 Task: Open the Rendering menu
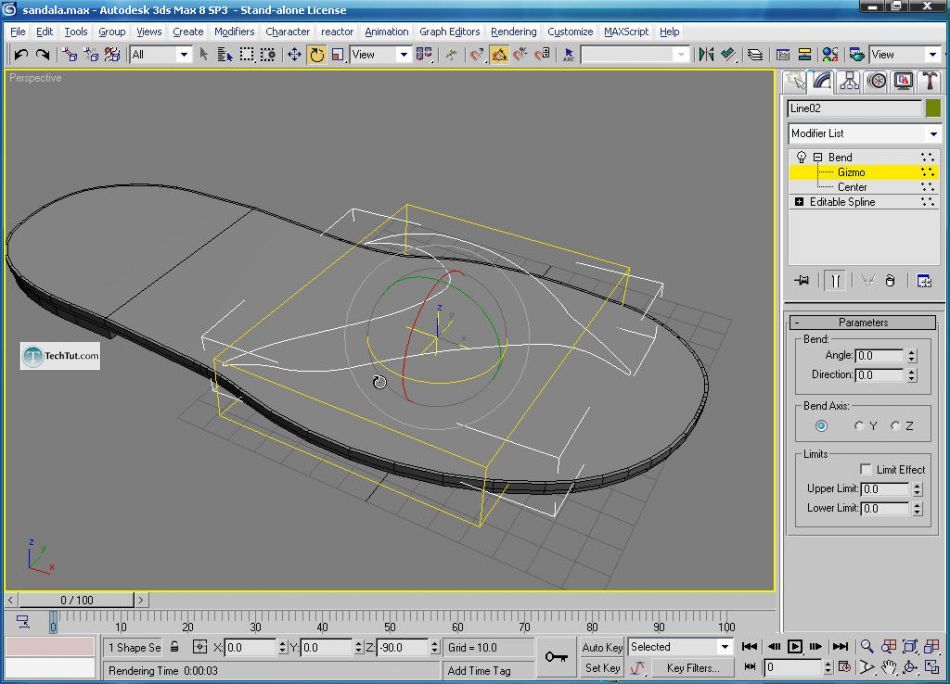point(513,32)
